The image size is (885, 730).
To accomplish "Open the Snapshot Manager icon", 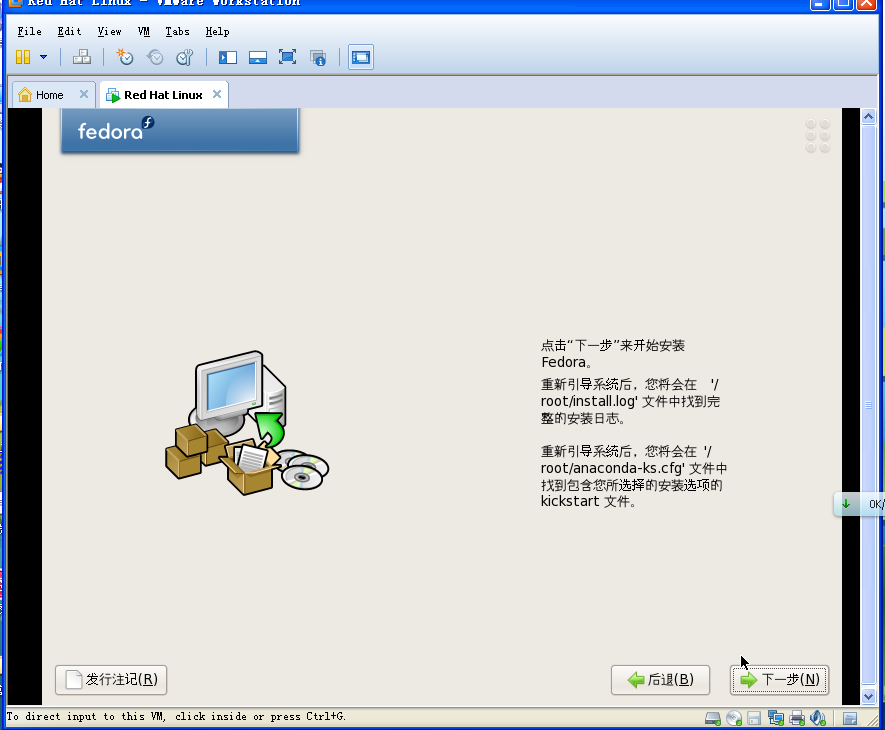I will point(184,57).
